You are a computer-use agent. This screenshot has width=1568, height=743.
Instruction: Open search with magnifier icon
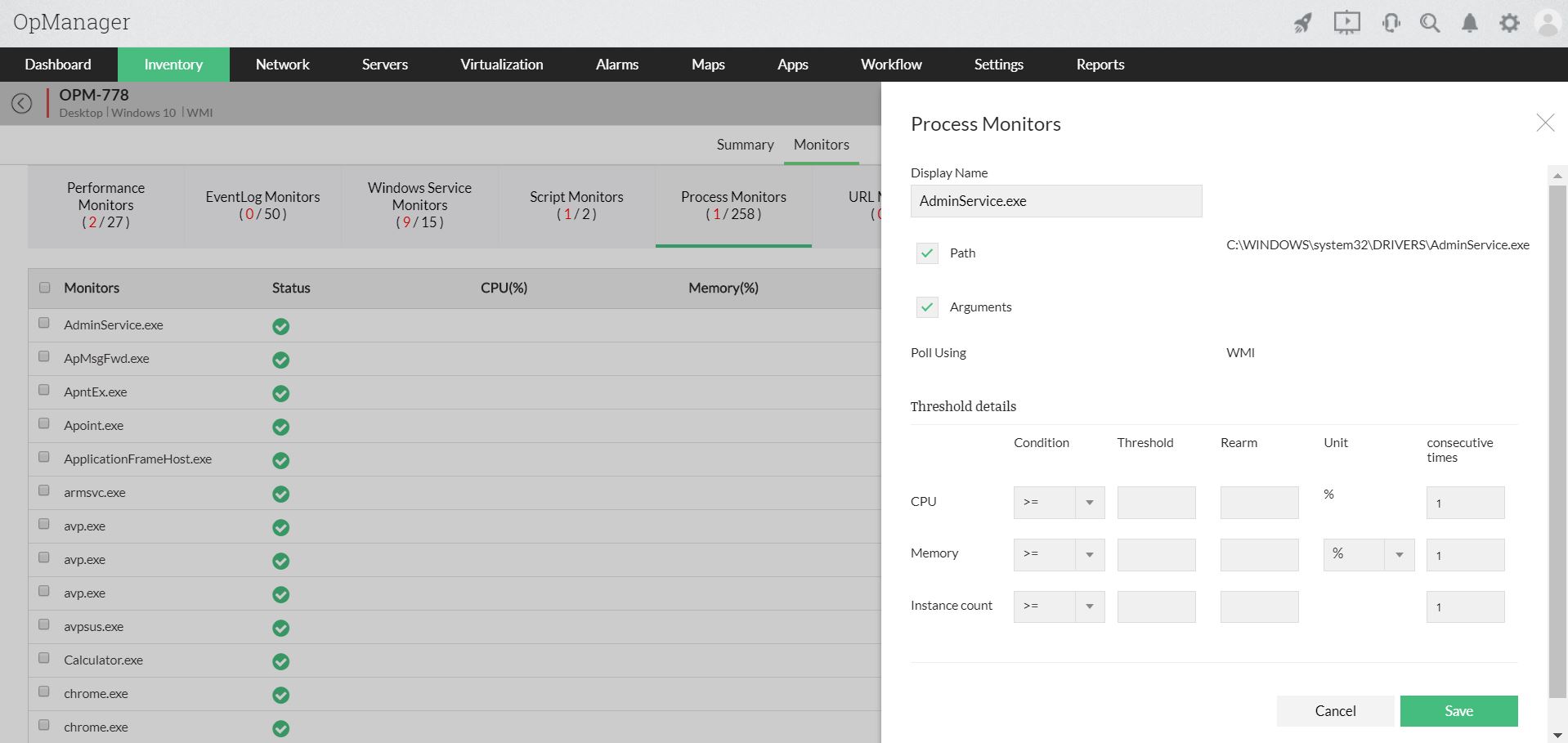(1430, 23)
